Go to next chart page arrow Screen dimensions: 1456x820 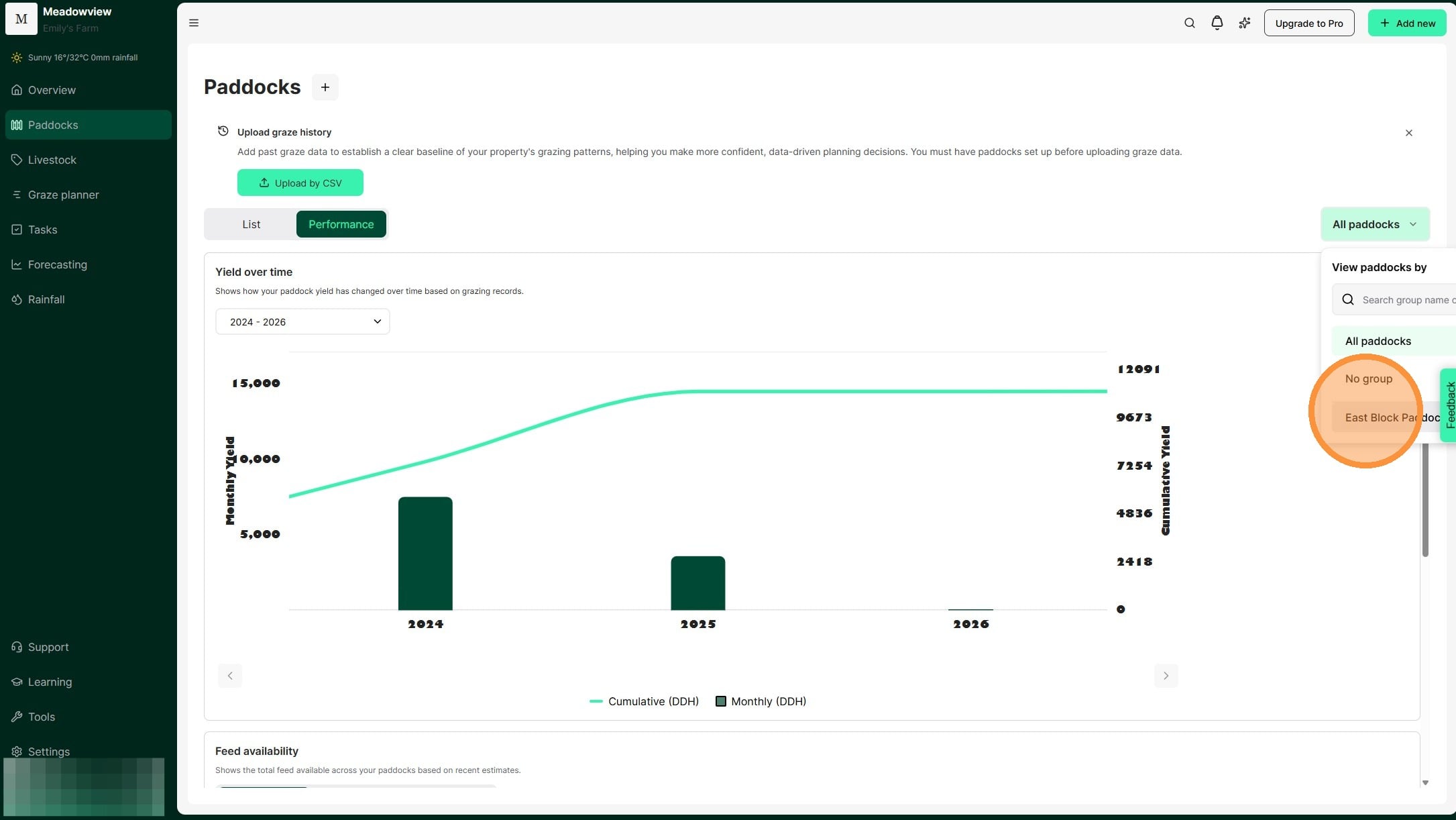(1166, 676)
